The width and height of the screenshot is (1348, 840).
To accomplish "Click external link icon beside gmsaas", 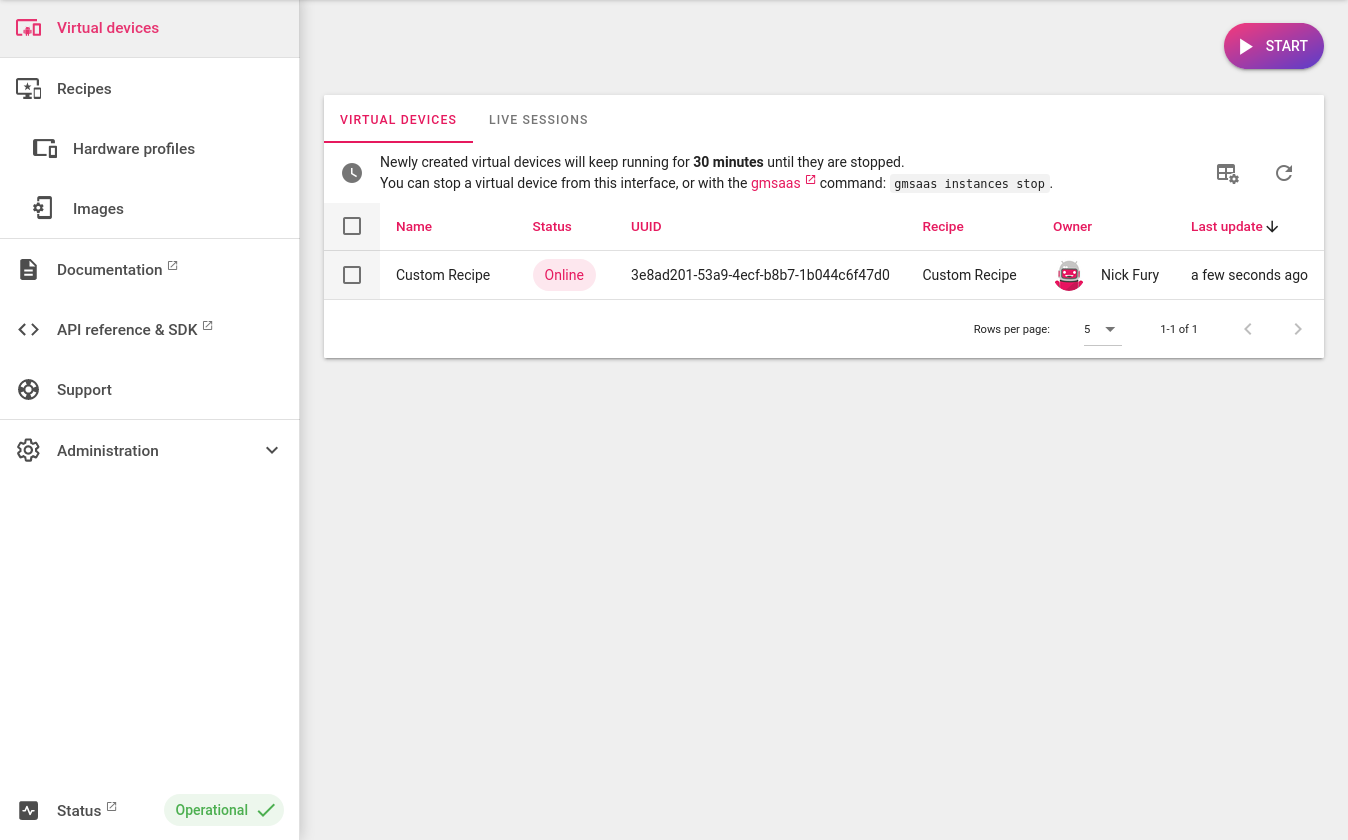I will (x=811, y=180).
